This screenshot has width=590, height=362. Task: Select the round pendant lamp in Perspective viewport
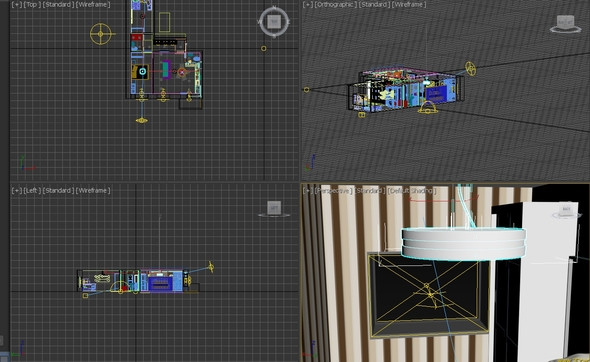(x=463, y=244)
